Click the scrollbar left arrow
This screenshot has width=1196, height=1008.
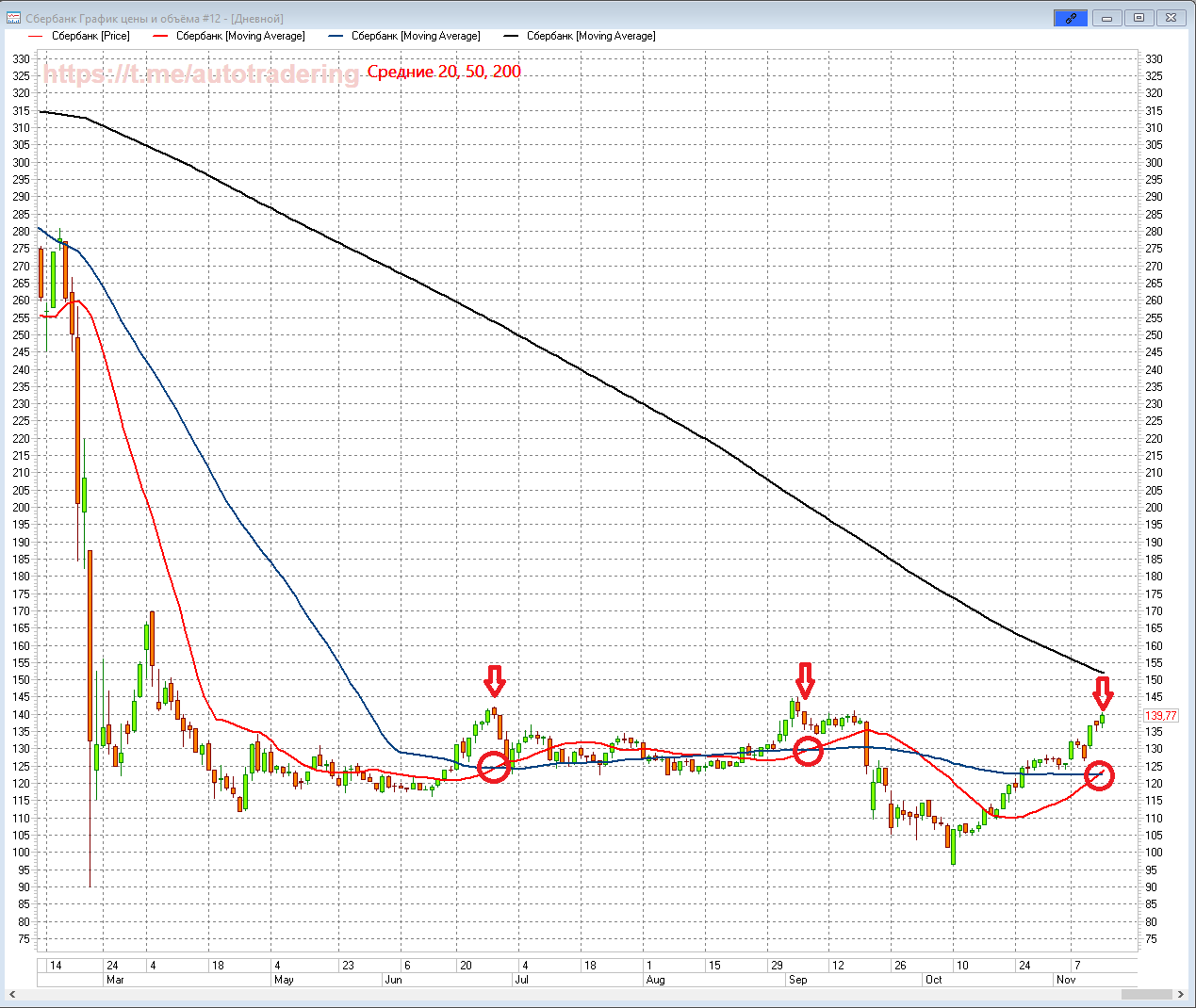point(12,994)
